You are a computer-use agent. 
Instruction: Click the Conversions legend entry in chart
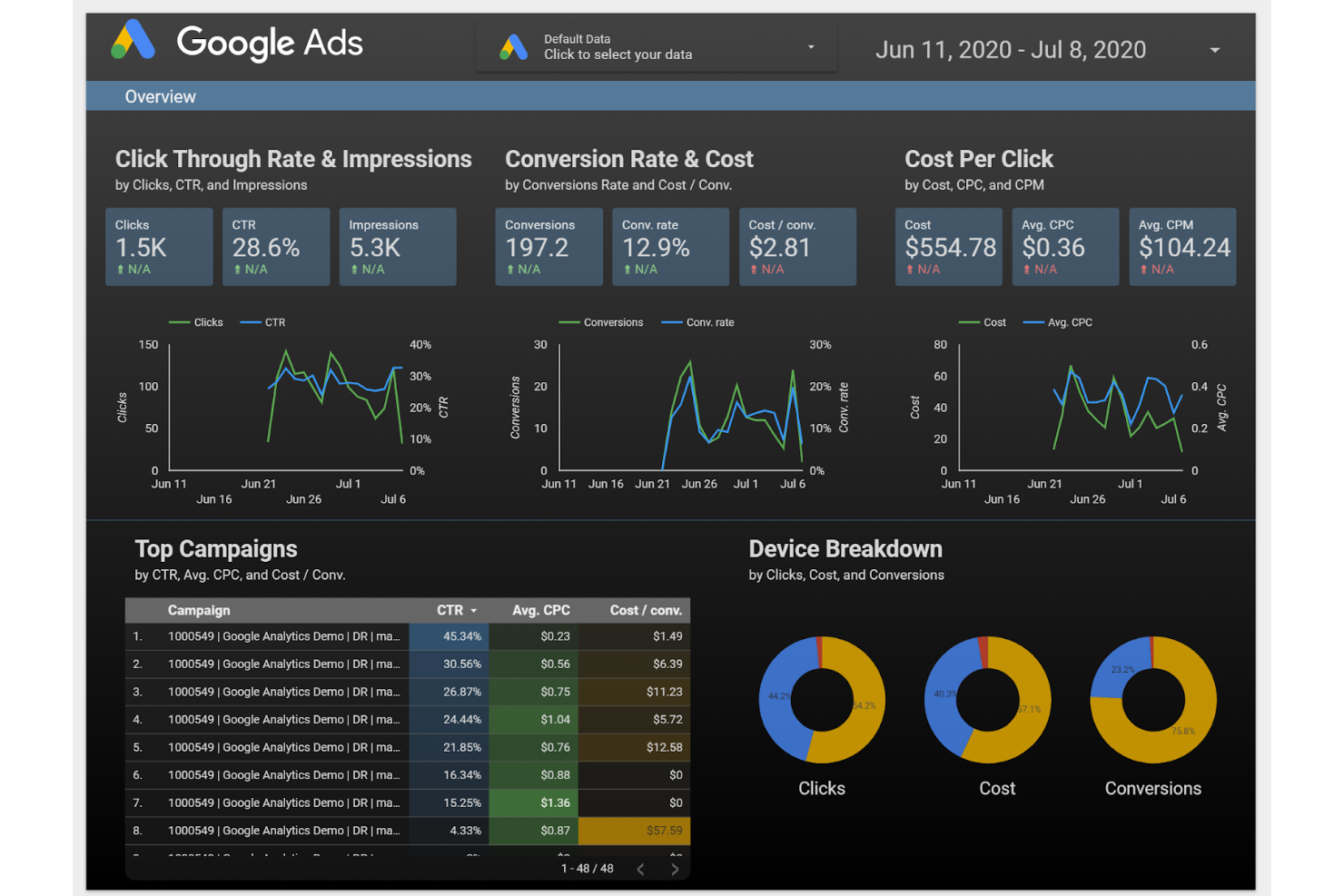click(x=601, y=322)
